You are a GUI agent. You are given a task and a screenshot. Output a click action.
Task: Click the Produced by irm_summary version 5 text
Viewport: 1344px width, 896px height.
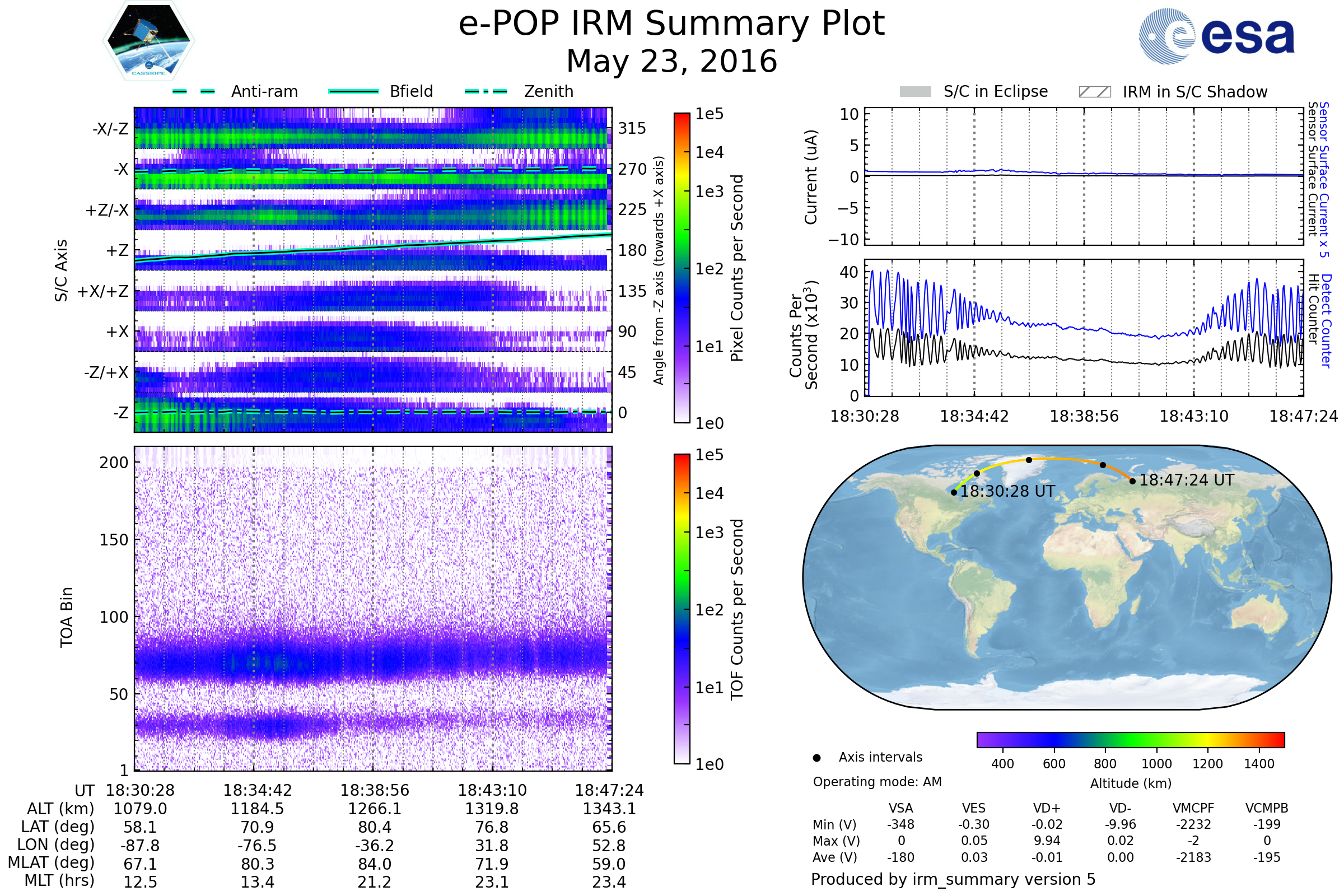pyautogui.click(x=953, y=879)
